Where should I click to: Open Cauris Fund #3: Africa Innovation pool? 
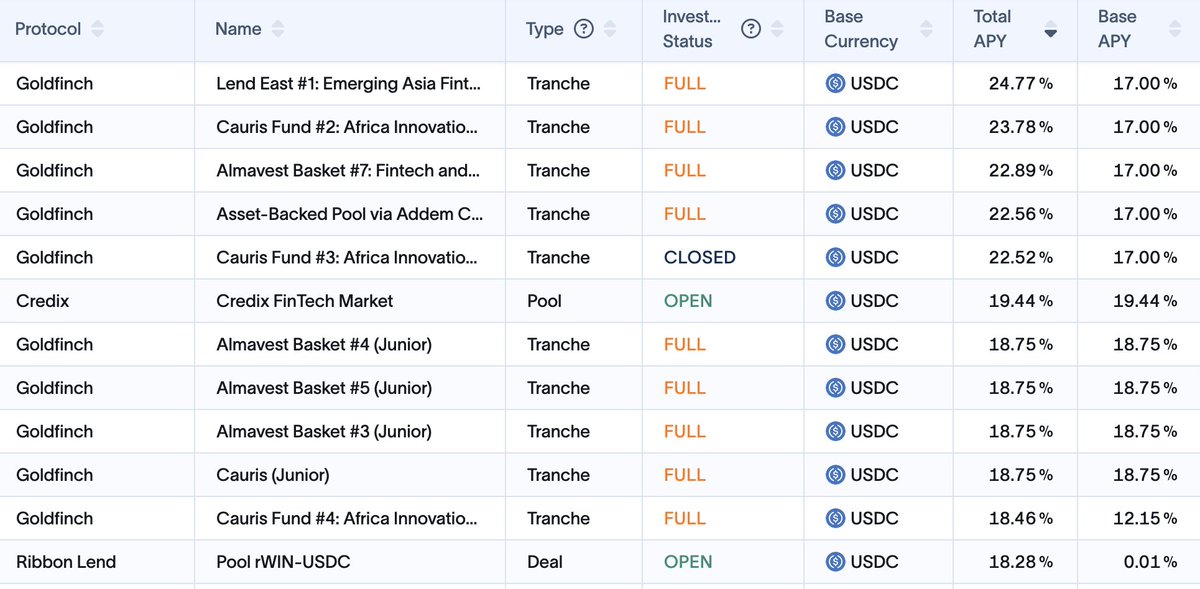[x=347, y=258]
